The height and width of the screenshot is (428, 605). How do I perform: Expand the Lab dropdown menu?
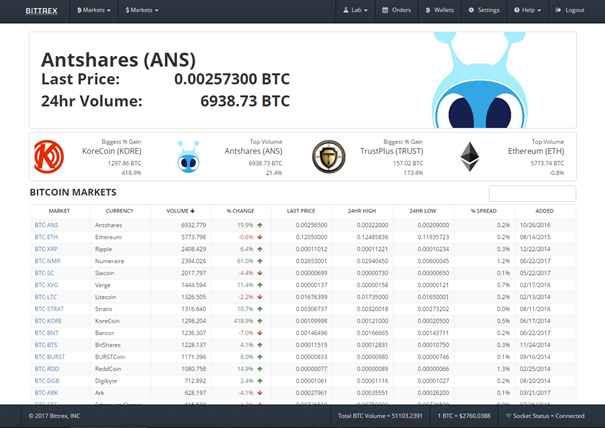pos(355,10)
